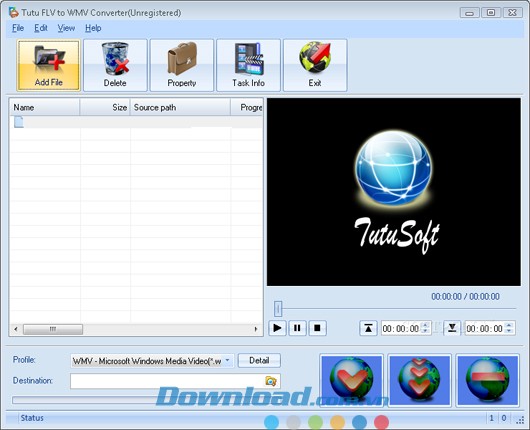Sort list by the Size column header
This screenshot has height=430, width=530.
click(105, 108)
